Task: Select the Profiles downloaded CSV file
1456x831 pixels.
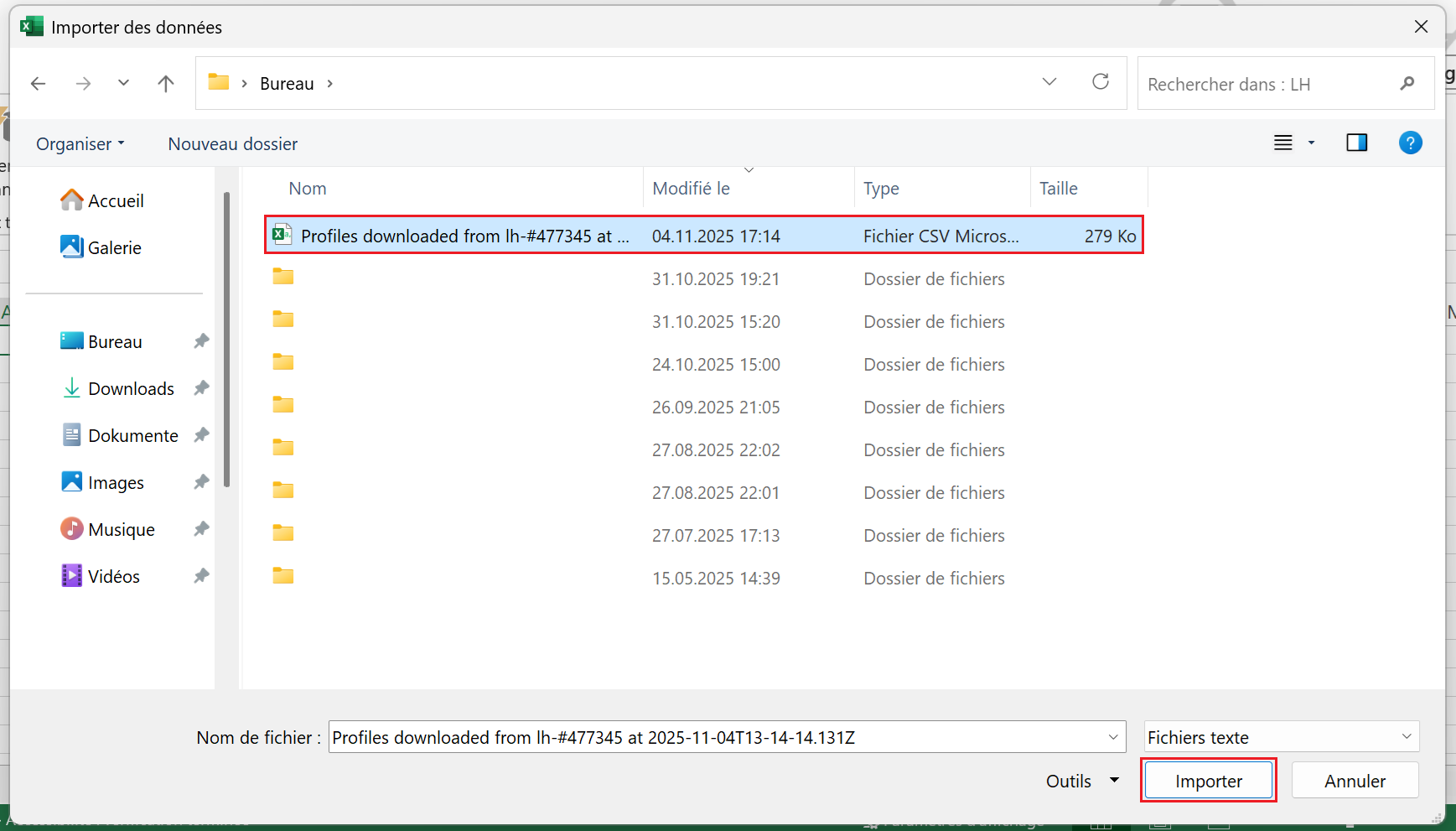Action: tap(464, 236)
